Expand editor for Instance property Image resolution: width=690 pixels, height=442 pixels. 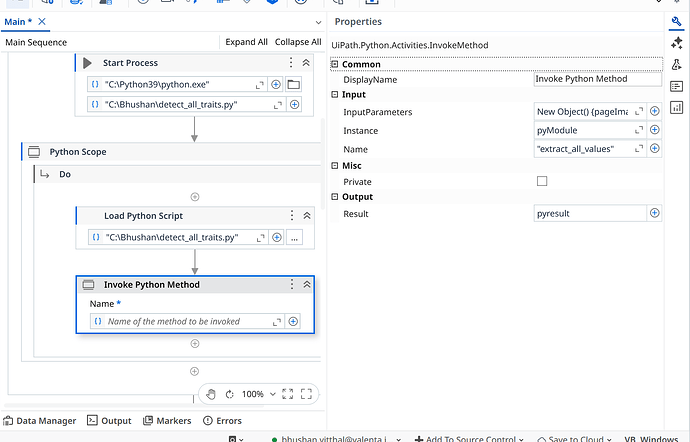pyautogui.click(x=639, y=130)
